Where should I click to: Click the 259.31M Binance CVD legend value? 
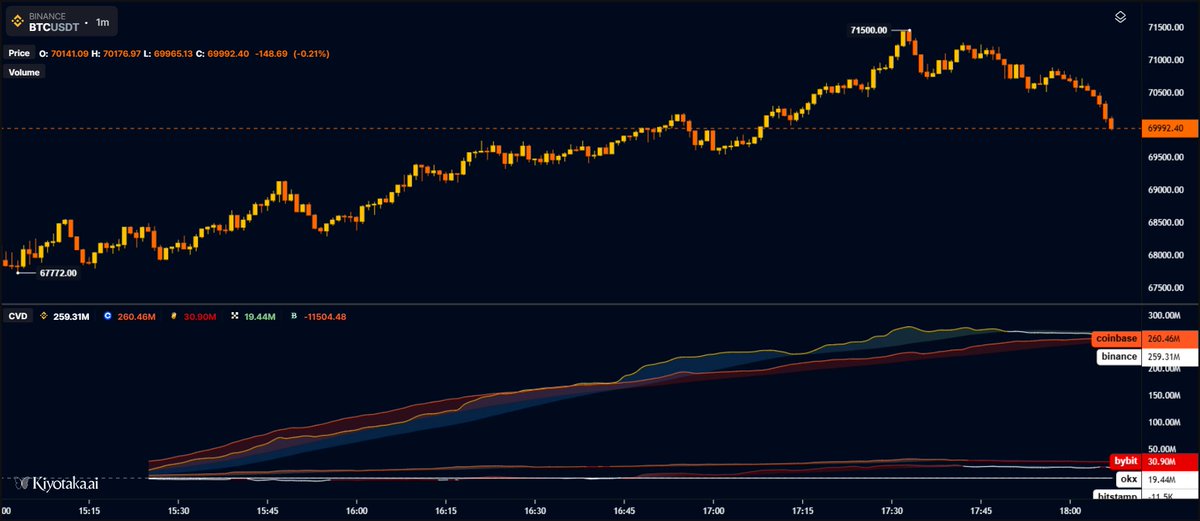click(72, 316)
